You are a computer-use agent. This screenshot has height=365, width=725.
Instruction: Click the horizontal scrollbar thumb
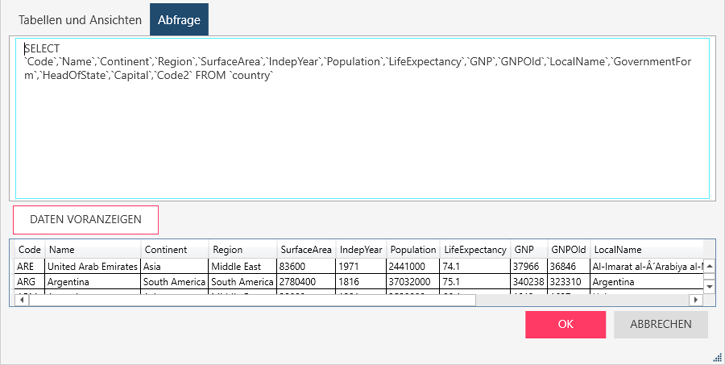point(252,300)
